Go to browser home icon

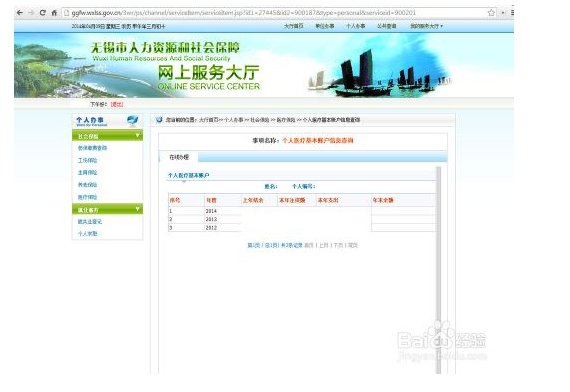pos(54,13)
